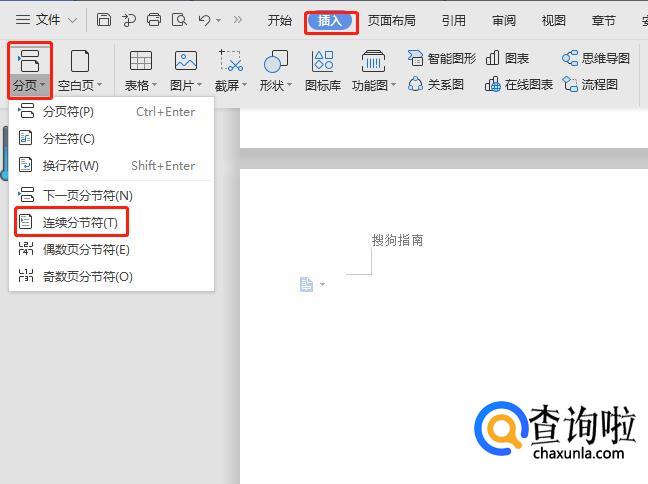The width and height of the screenshot is (648, 484).
Task: Select the 截屏 screenshot tool
Action: tap(231, 69)
